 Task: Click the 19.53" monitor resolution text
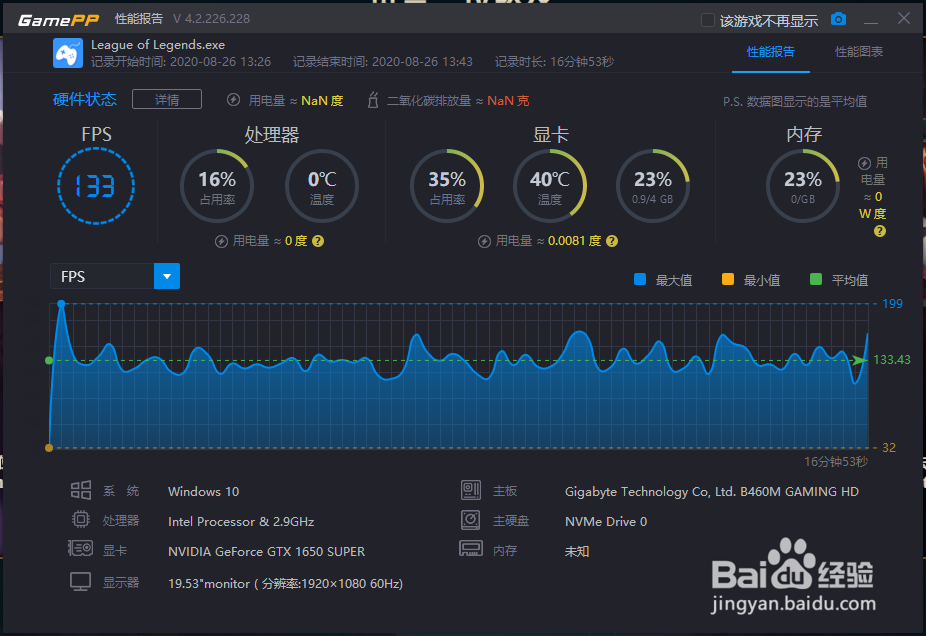pyautogui.click(x=285, y=583)
